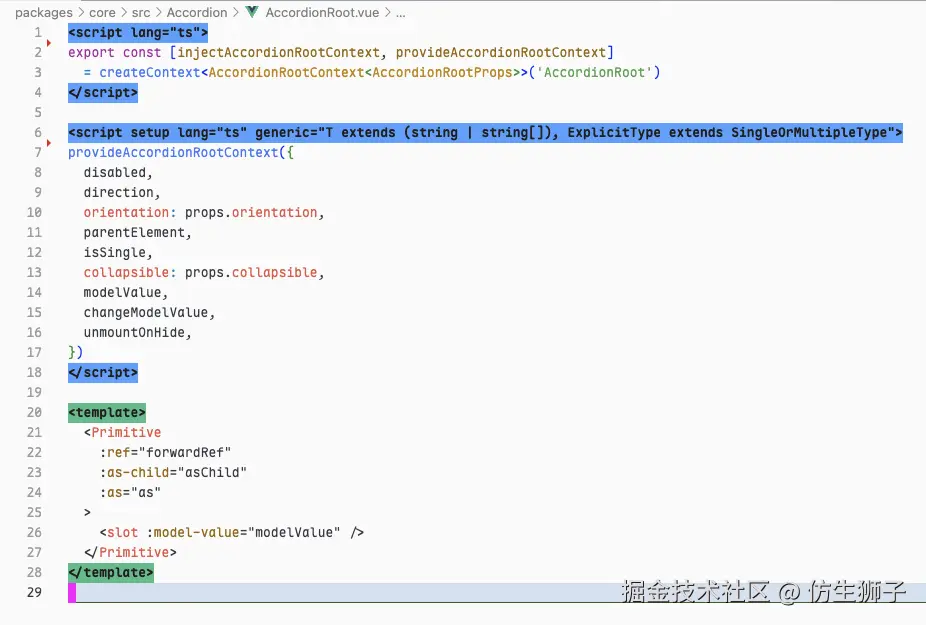Click 'injectAccordionRootContext' identifier on line 2
This screenshot has width=926, height=625.
(x=278, y=52)
